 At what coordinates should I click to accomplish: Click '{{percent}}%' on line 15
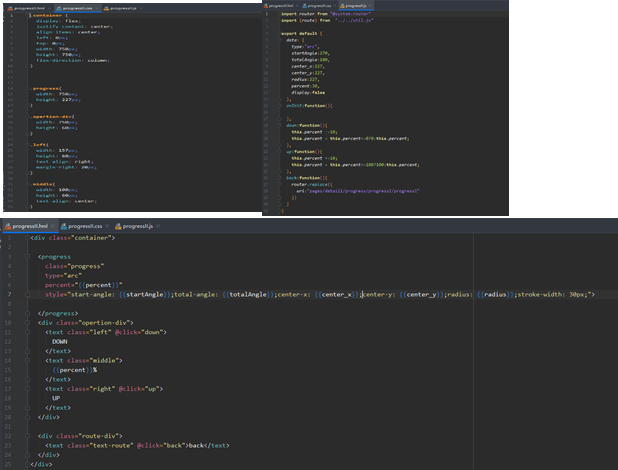pyautogui.click(x=74, y=370)
